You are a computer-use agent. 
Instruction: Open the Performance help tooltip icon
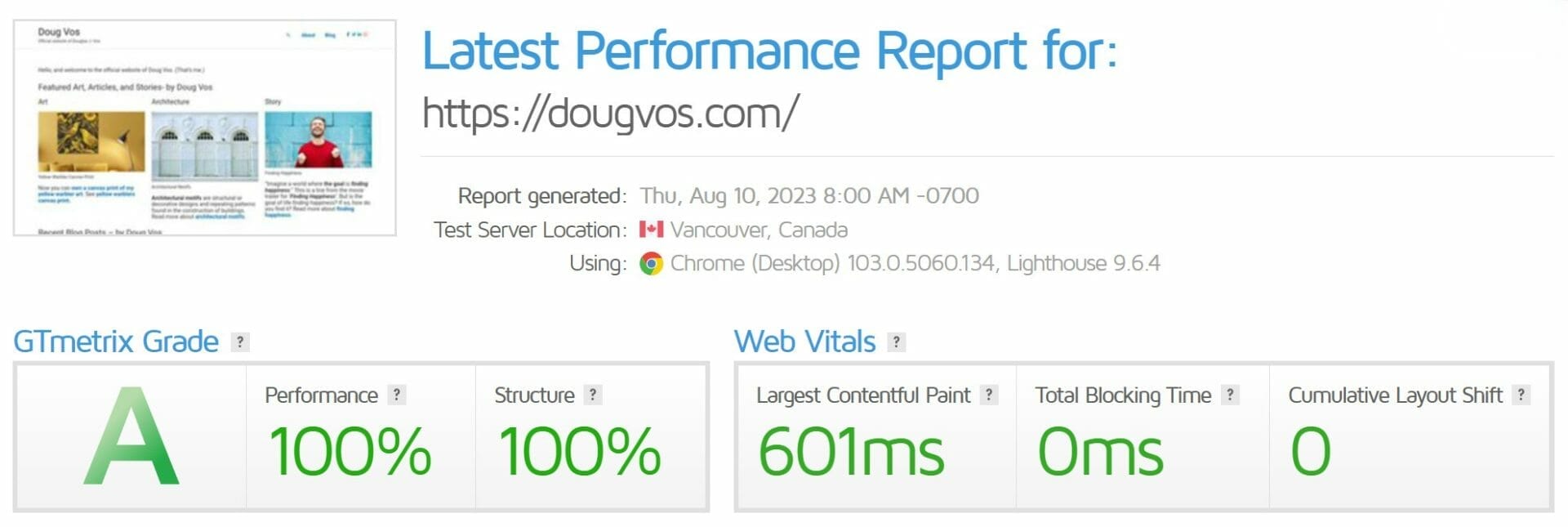pos(397,396)
